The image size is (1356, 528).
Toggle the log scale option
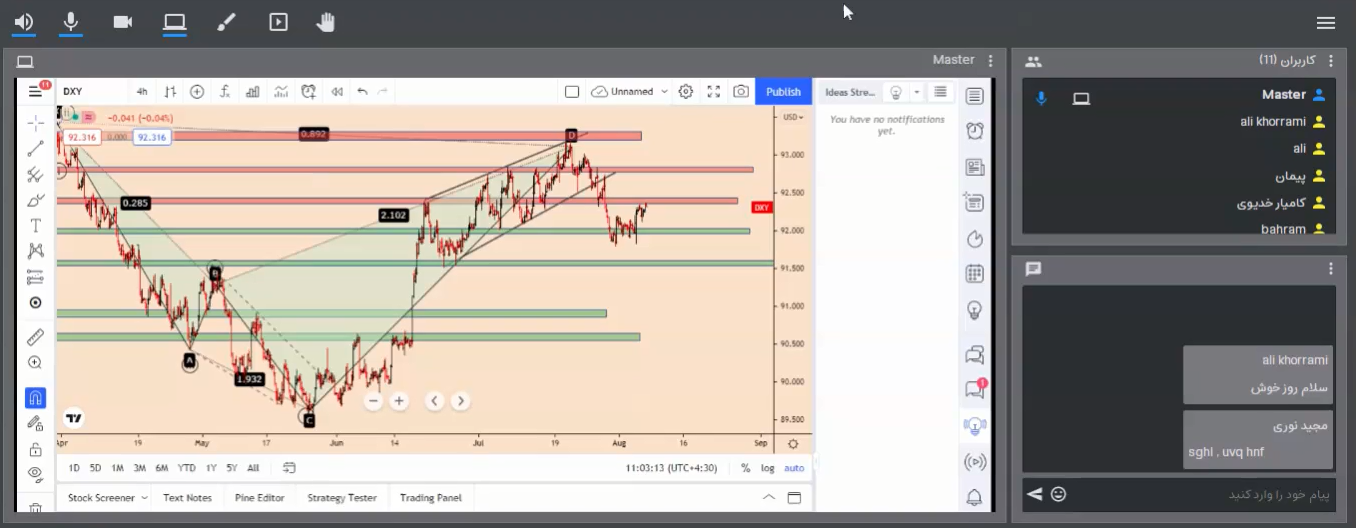point(767,468)
